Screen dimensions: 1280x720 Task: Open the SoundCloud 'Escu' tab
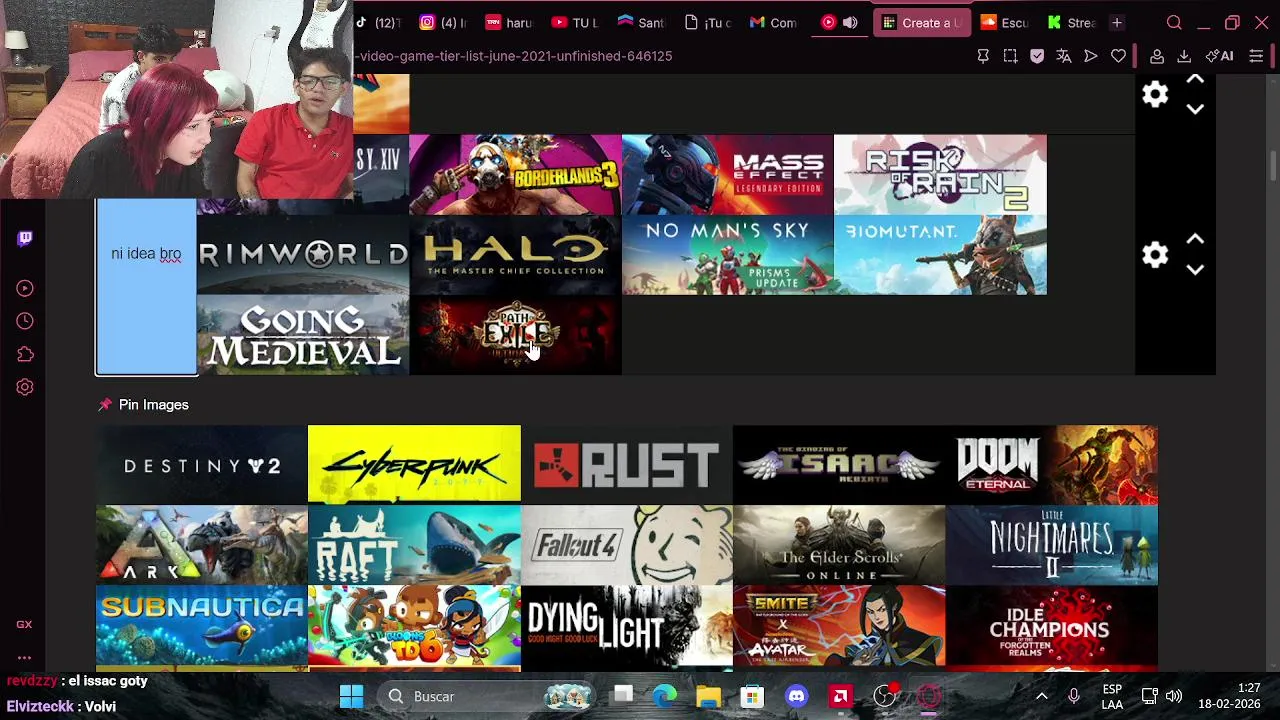[1004, 22]
